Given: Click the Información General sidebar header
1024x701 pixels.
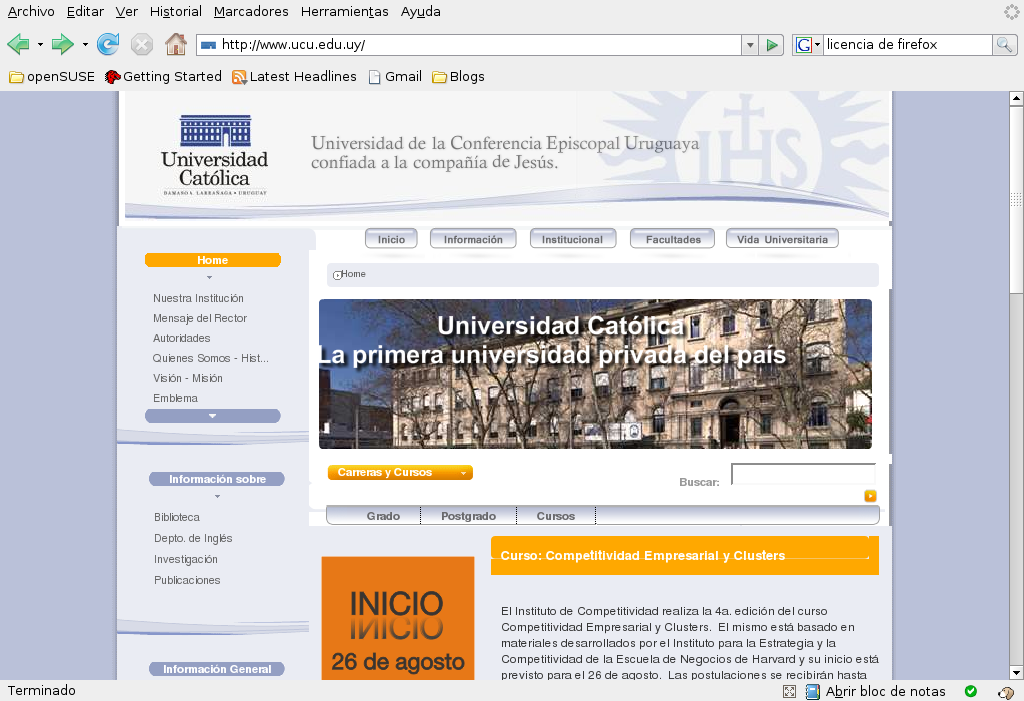Looking at the screenshot, I should 217,669.
